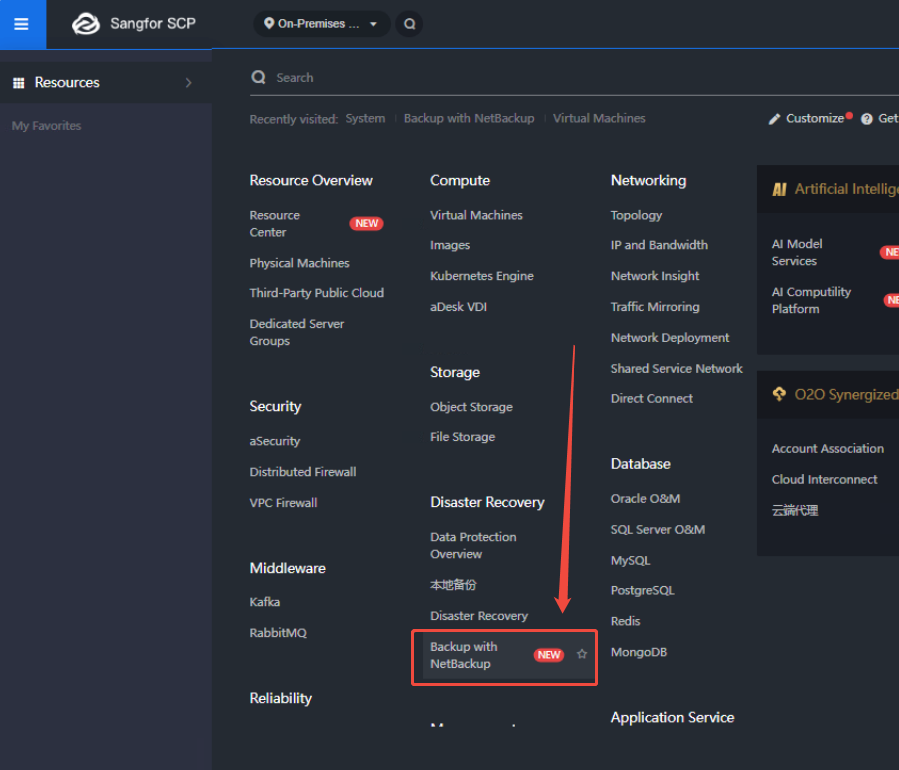Open Cloud Interconnect
The image size is (899, 770).
click(824, 479)
